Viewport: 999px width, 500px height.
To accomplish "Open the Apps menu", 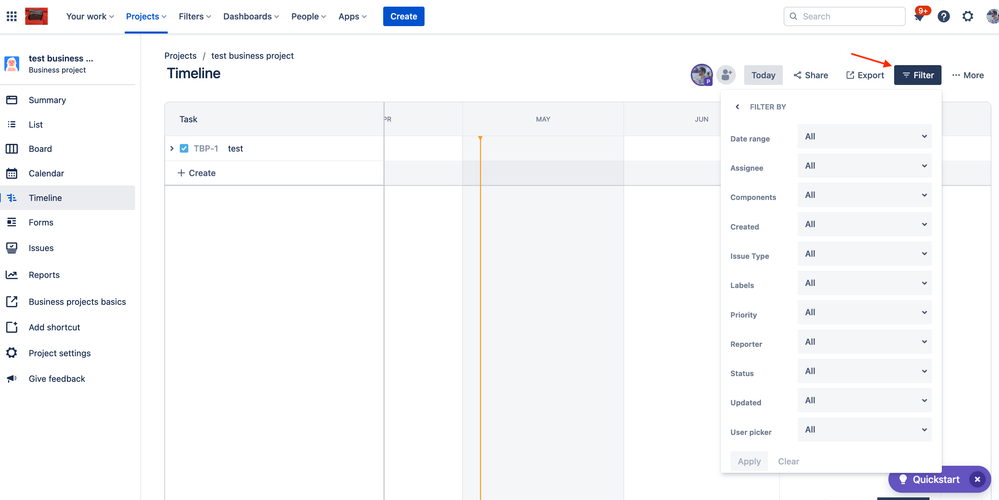I will [352, 17].
